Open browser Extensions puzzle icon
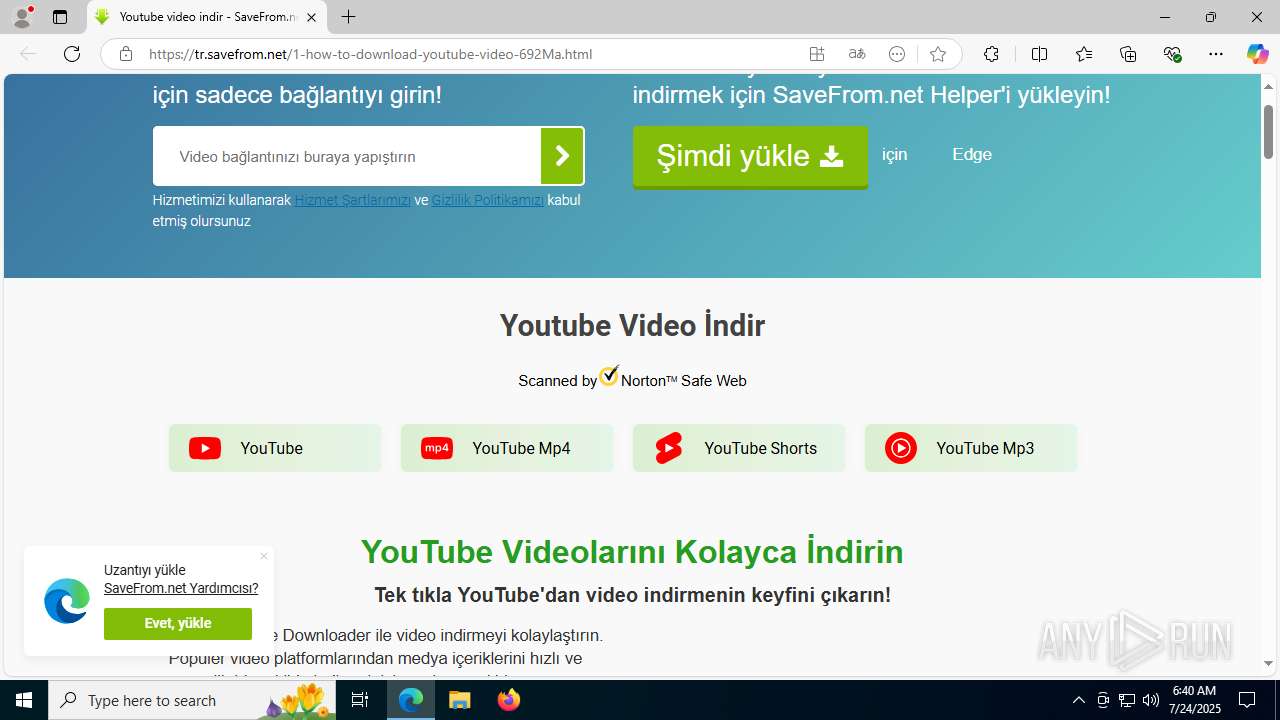 click(991, 54)
